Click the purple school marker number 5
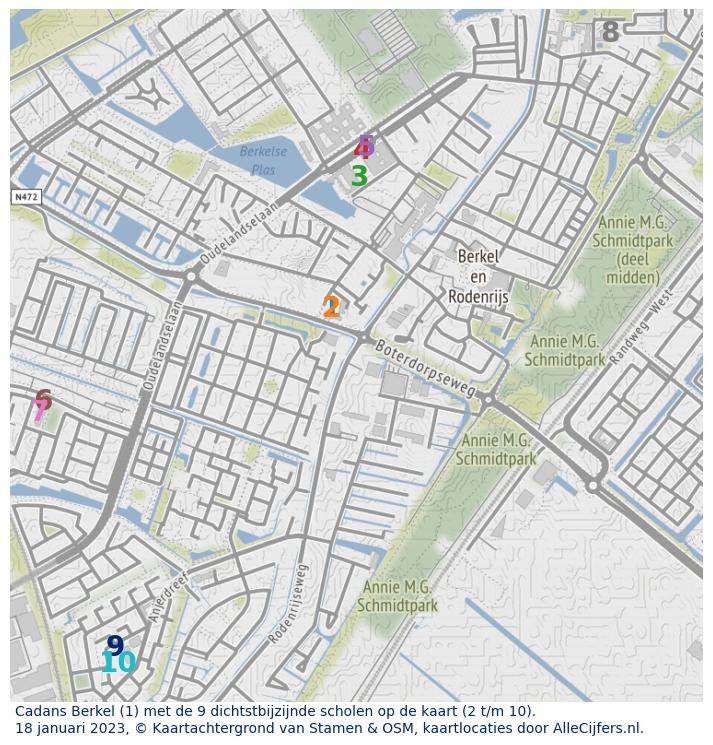The width and height of the screenshot is (713, 745). coord(367,144)
